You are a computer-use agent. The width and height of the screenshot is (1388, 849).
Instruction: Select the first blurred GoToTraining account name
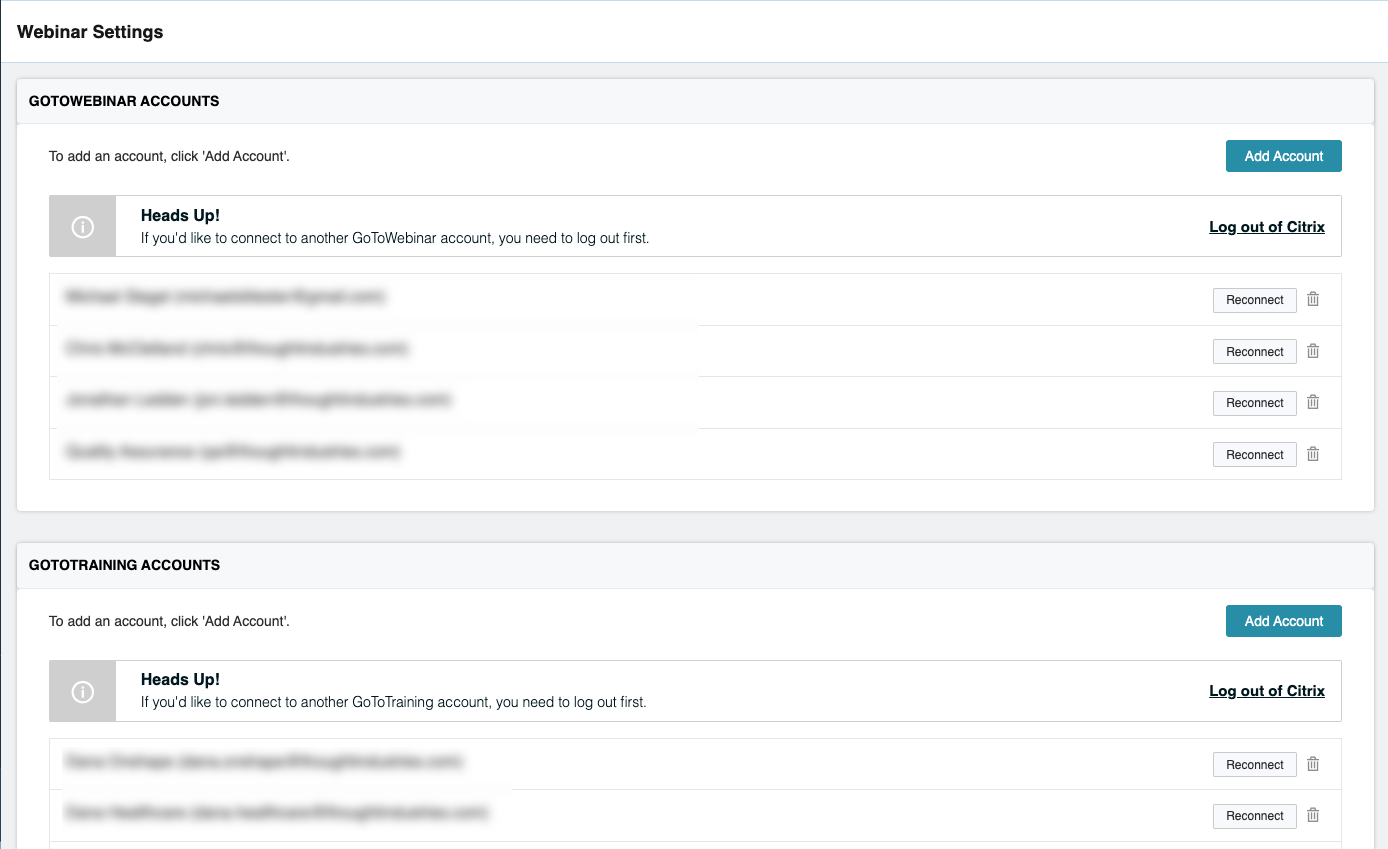pos(264,762)
